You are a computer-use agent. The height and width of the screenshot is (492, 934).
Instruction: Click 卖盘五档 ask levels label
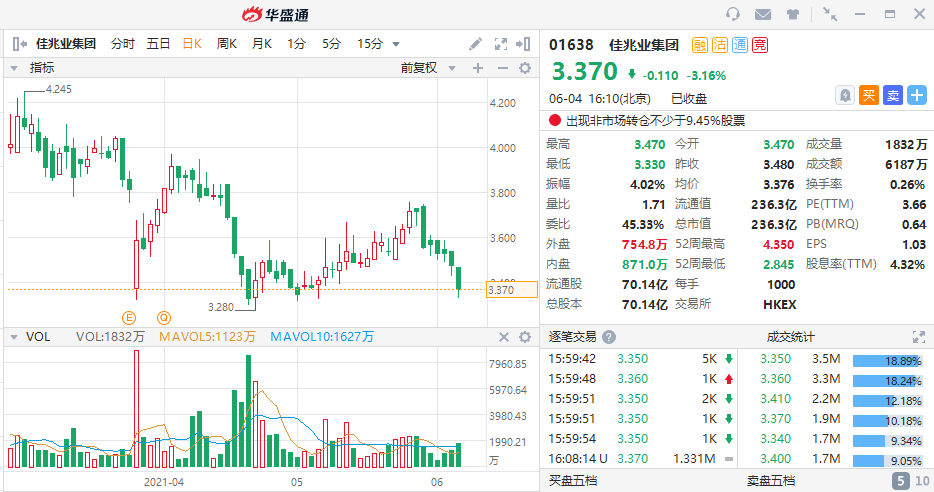click(771, 481)
